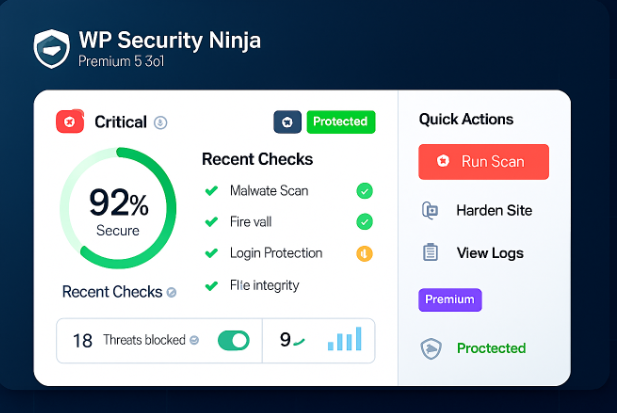Click the purple Premium badge
The width and height of the screenshot is (617, 413).
coord(450,300)
